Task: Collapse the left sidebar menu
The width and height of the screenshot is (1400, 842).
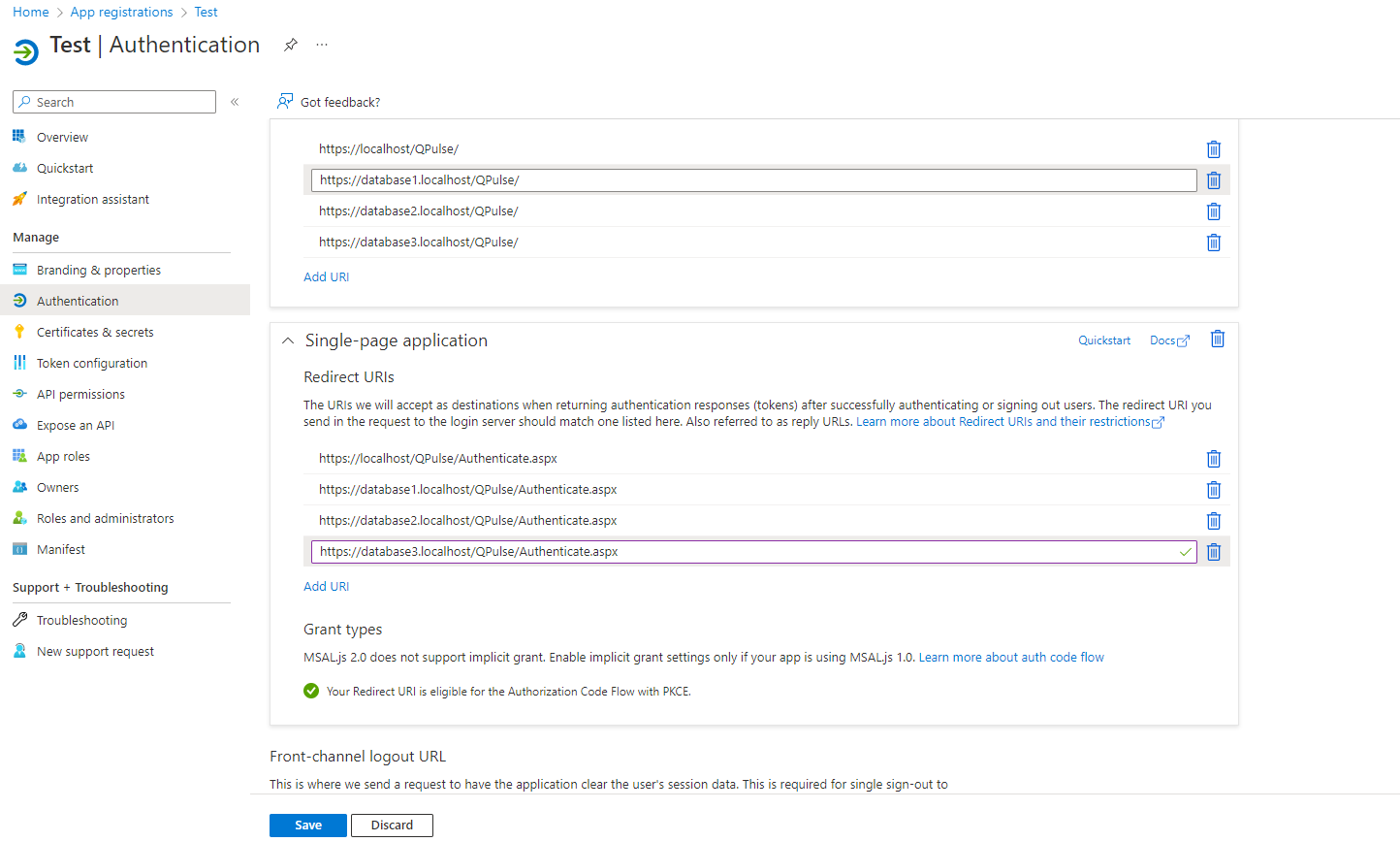Action: coord(235,102)
